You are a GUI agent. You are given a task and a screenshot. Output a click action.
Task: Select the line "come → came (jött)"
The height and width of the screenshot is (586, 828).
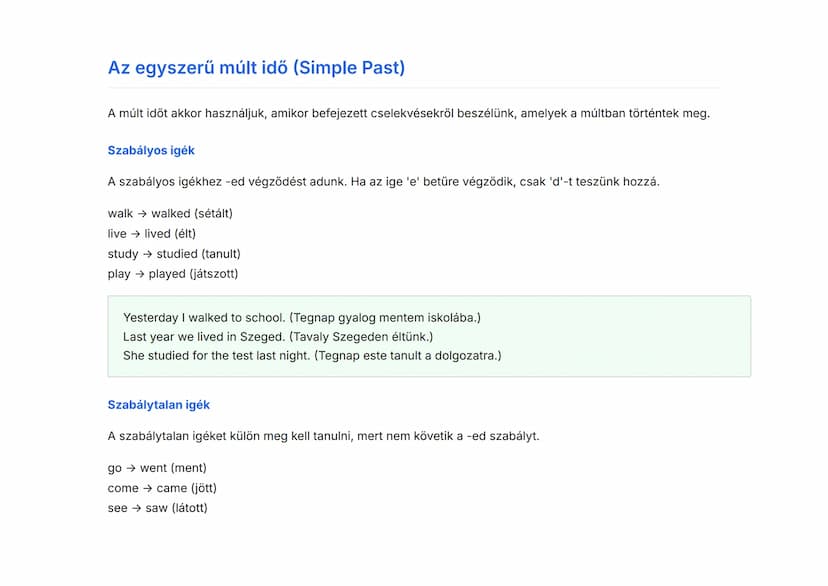tap(162, 488)
